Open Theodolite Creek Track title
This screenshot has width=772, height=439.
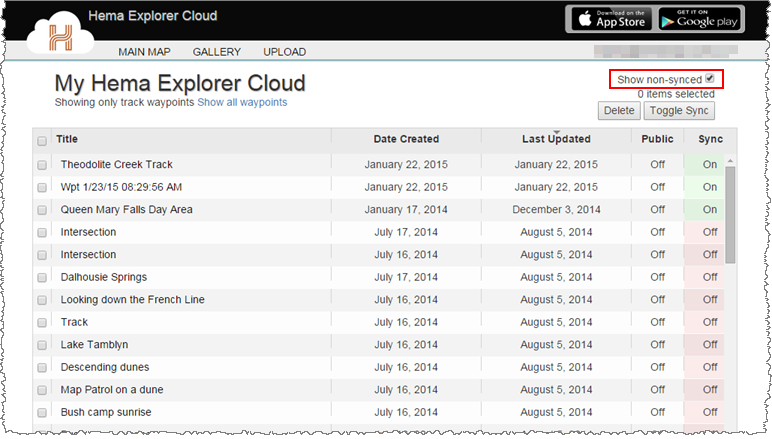[117, 164]
